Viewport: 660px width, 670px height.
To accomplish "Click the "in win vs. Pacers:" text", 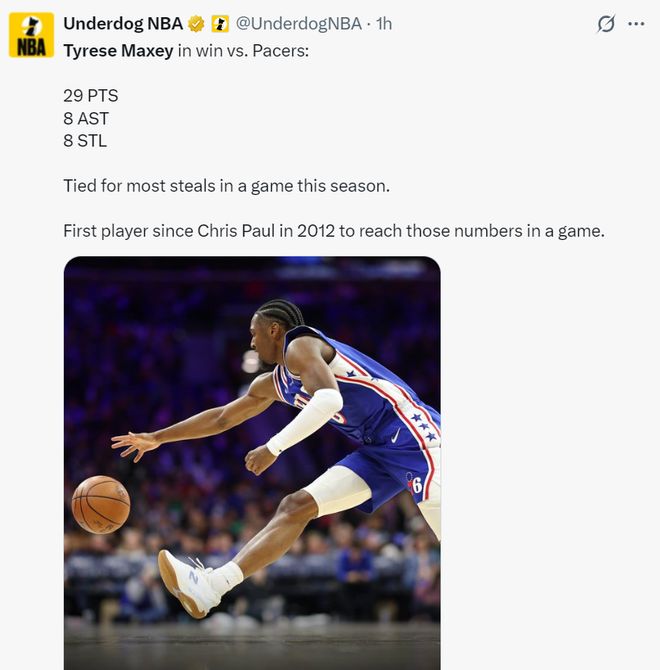I will click(243, 51).
